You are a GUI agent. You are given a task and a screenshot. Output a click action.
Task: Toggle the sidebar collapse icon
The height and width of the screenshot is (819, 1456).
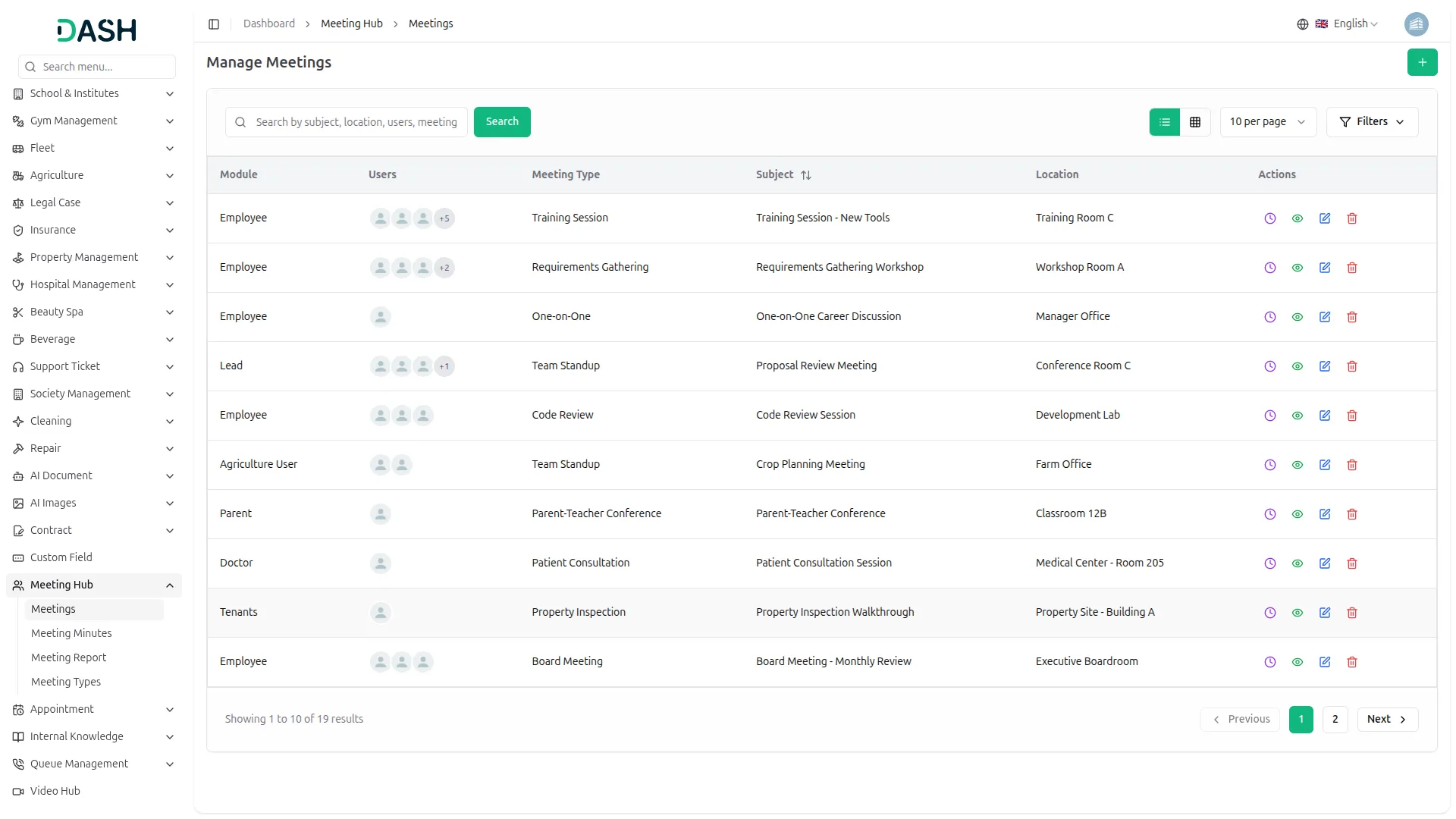pyautogui.click(x=214, y=24)
